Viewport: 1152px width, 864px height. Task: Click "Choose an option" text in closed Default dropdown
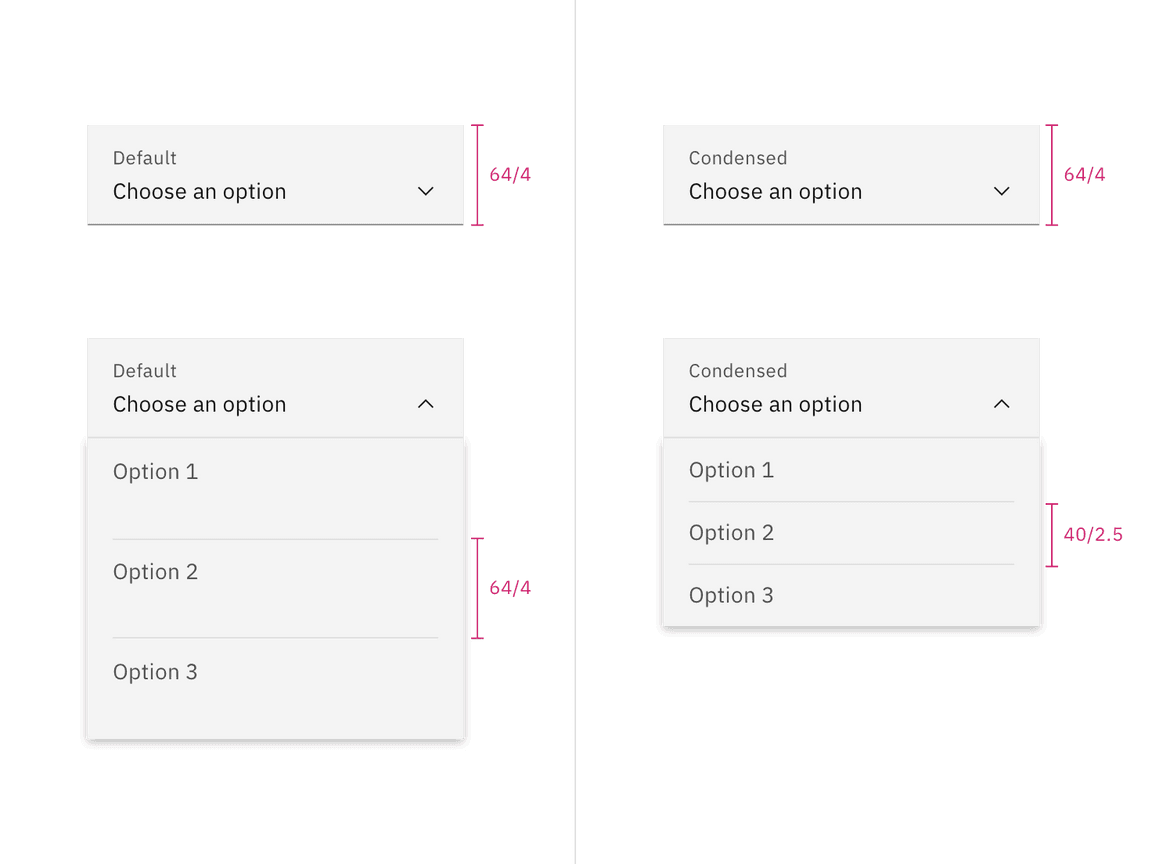pos(200,191)
